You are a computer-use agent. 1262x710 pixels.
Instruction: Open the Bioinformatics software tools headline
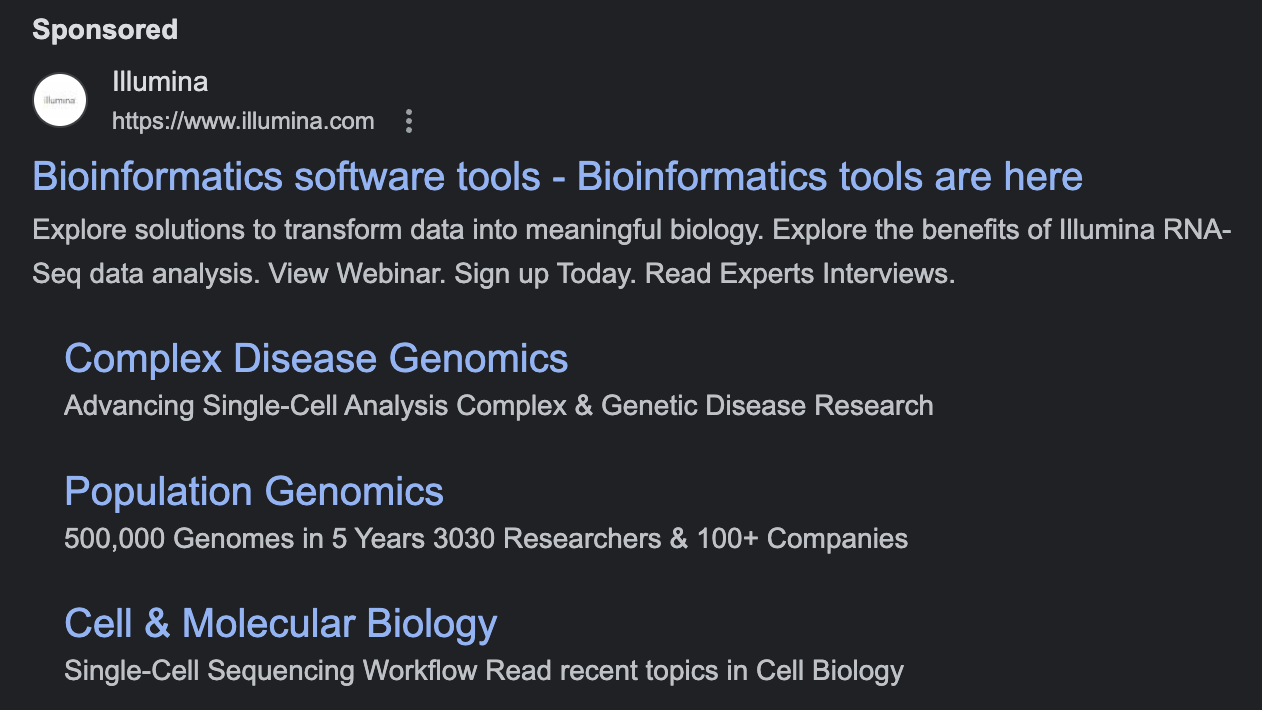557,177
